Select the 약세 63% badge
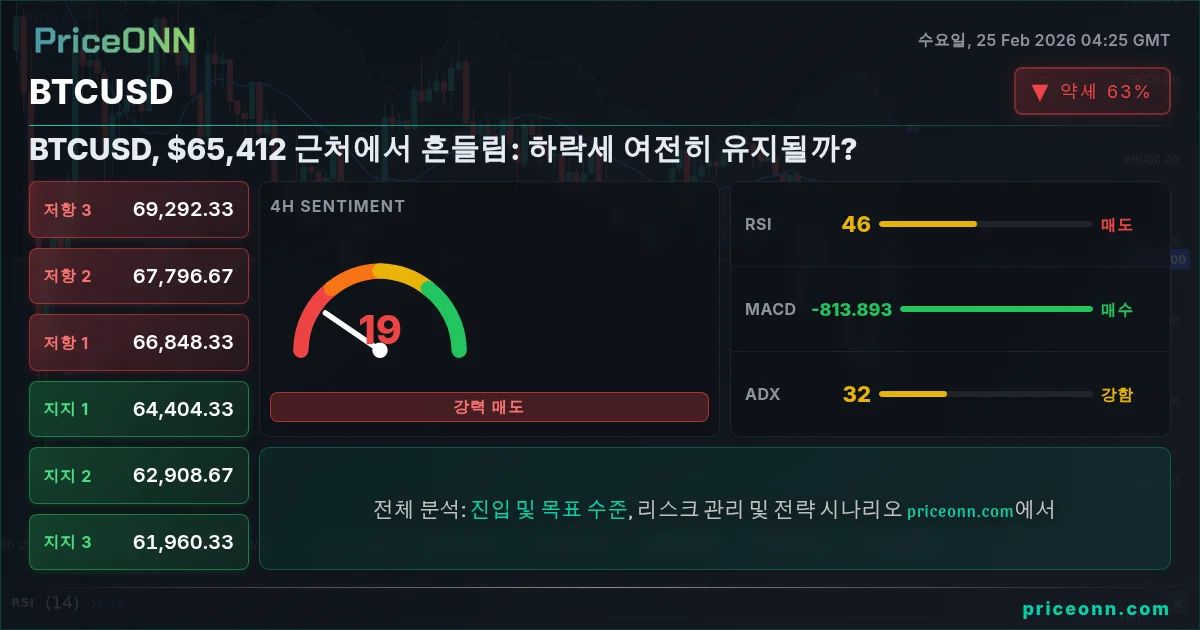This screenshot has height=630, width=1200. click(x=1092, y=92)
